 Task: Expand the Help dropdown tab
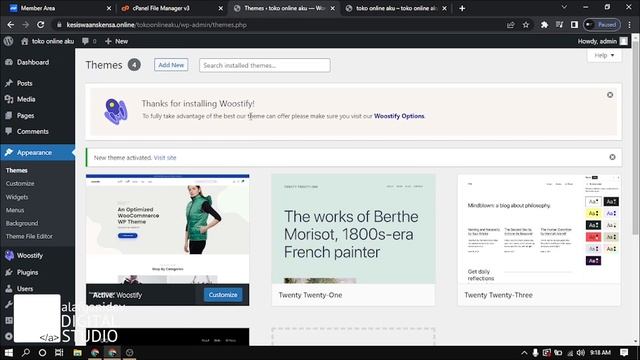click(x=604, y=56)
